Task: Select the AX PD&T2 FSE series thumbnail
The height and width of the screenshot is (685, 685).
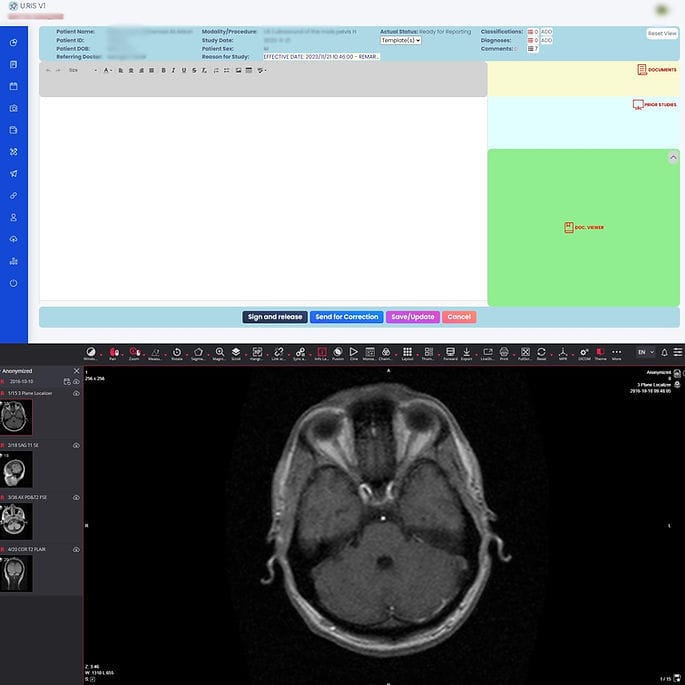Action: coord(17,521)
